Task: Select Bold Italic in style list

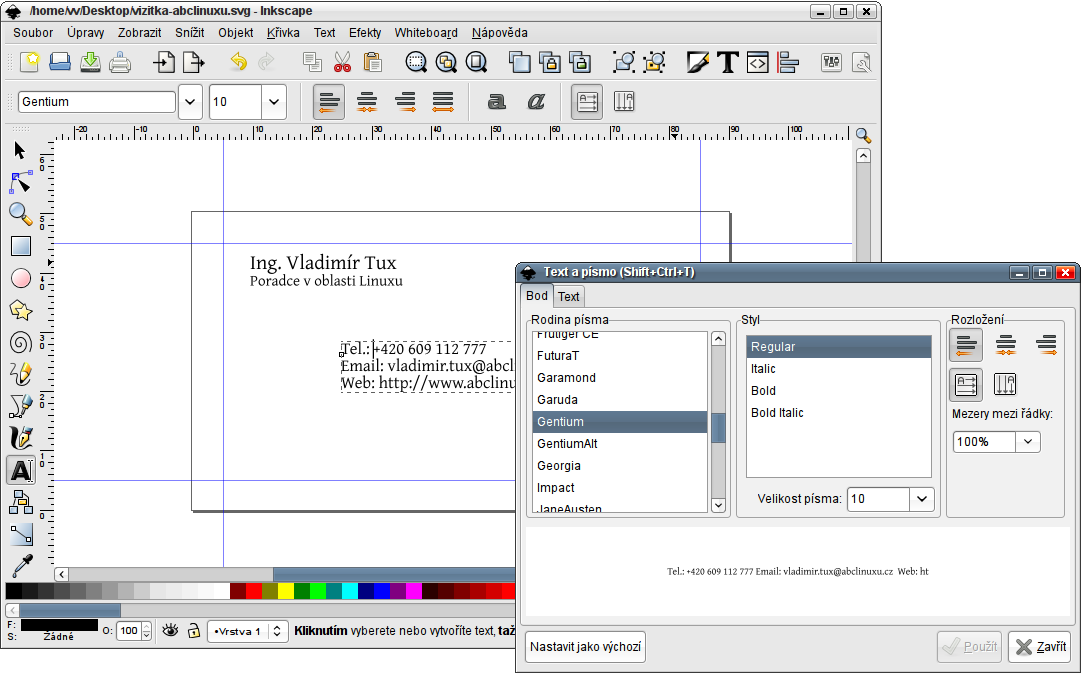Action: click(838, 413)
